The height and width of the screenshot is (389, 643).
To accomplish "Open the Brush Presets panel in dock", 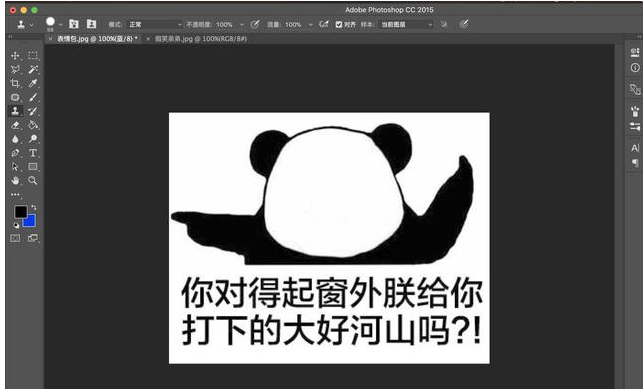I will click(635, 126).
